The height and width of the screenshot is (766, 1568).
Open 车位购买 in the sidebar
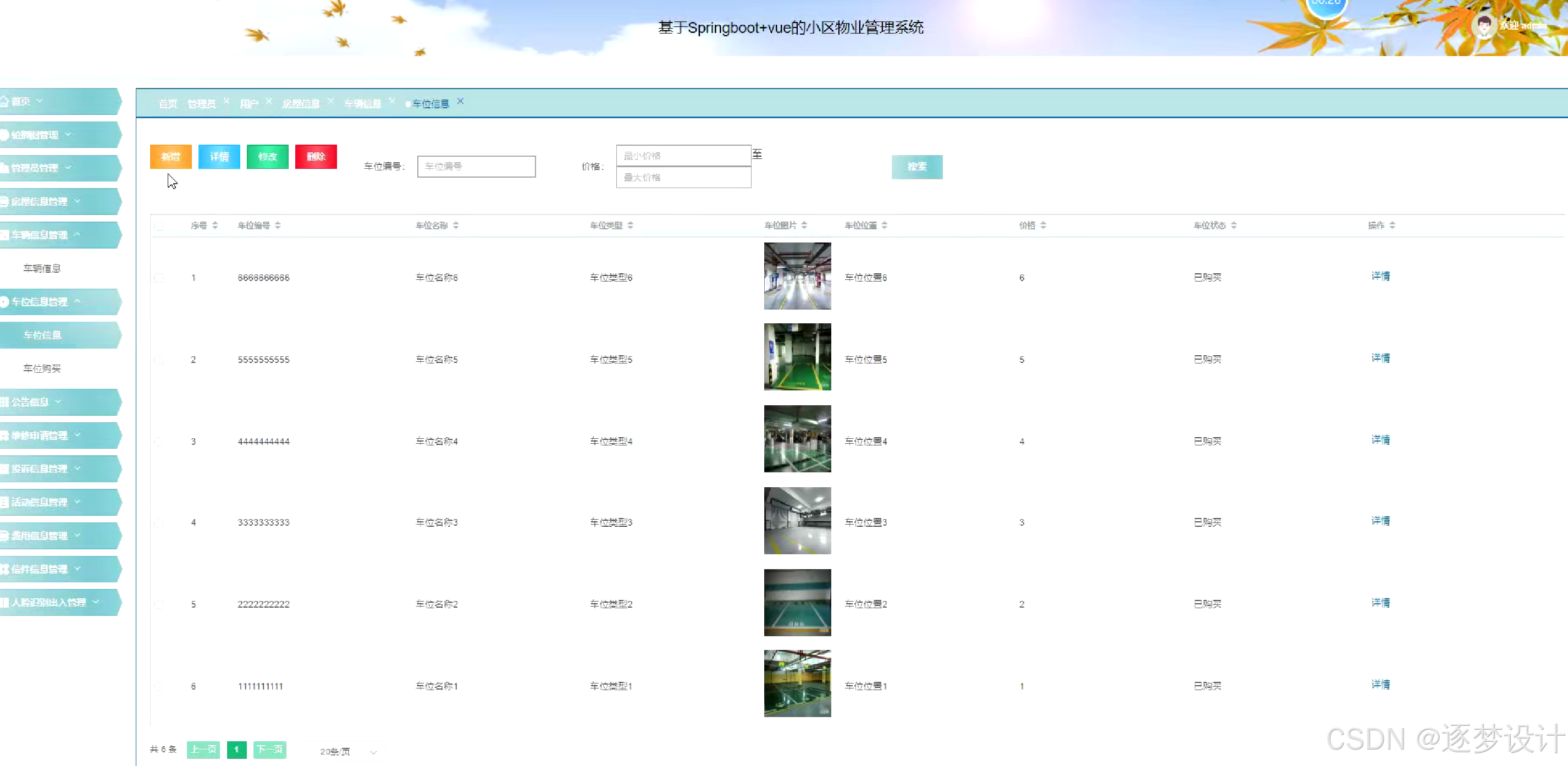click(x=42, y=368)
